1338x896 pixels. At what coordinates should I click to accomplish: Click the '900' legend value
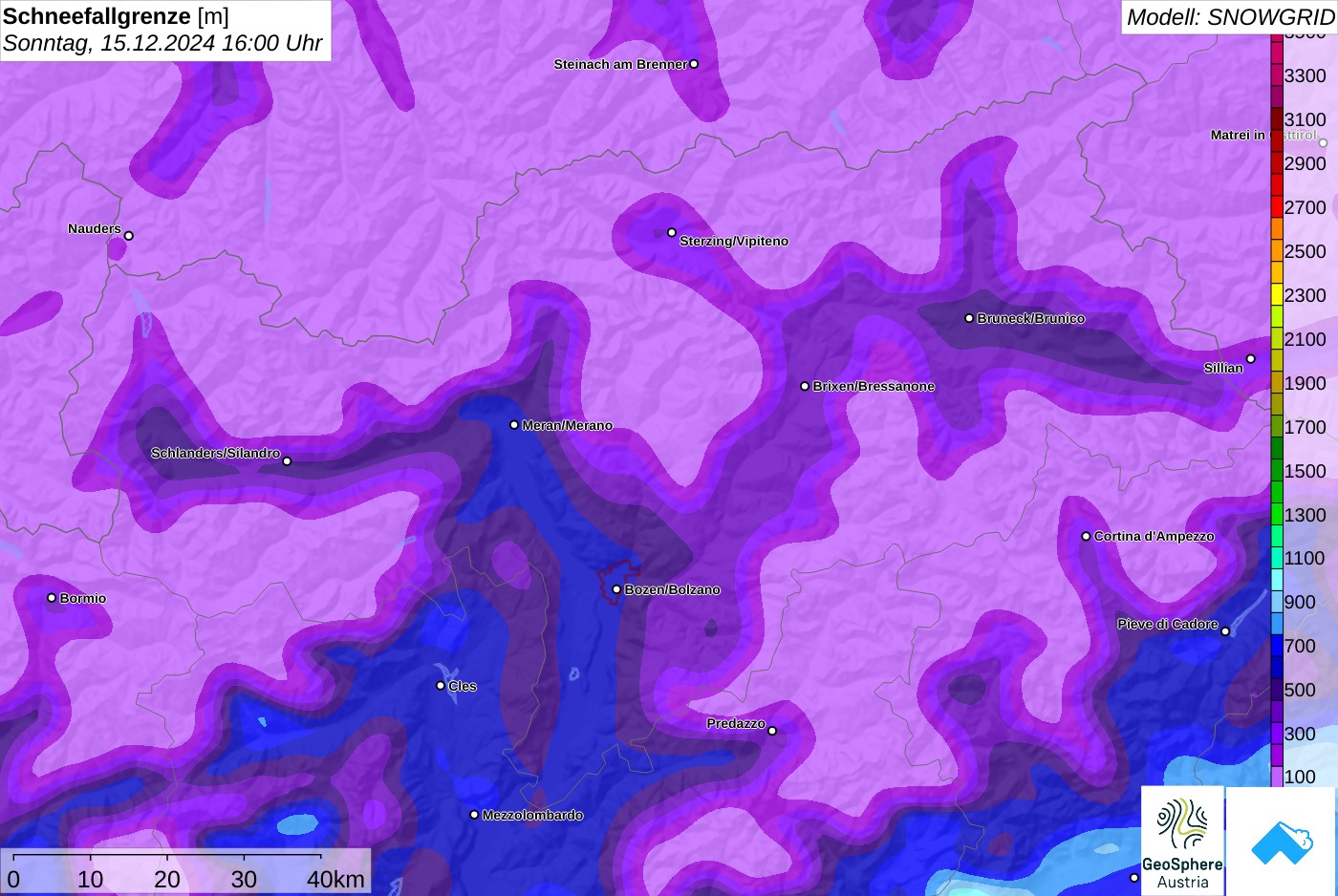(x=1300, y=602)
